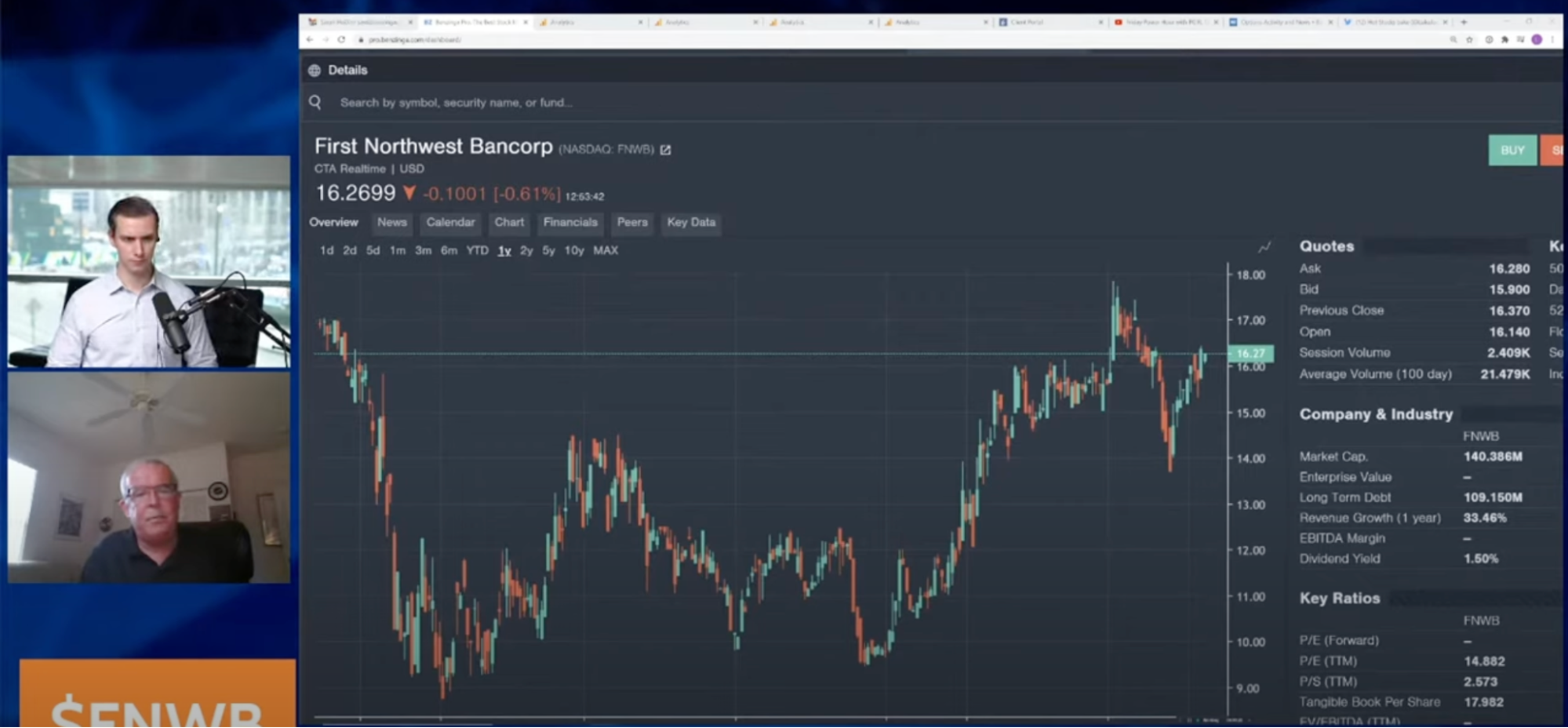Click the Company & Industry header
This screenshot has width=1568, height=728.
1376,414
